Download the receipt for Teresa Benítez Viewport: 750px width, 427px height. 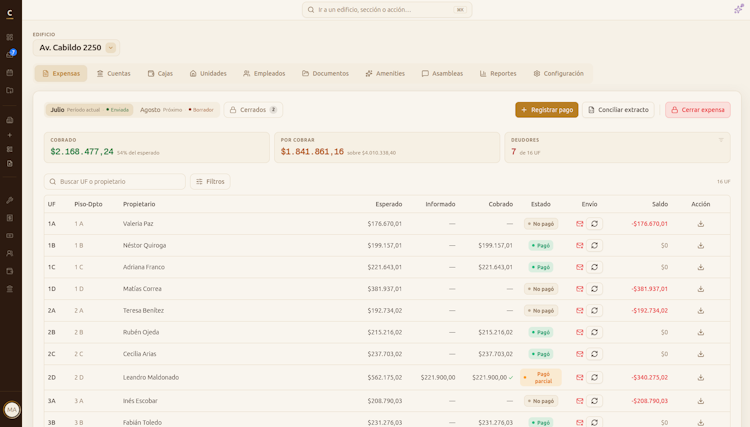(x=701, y=310)
